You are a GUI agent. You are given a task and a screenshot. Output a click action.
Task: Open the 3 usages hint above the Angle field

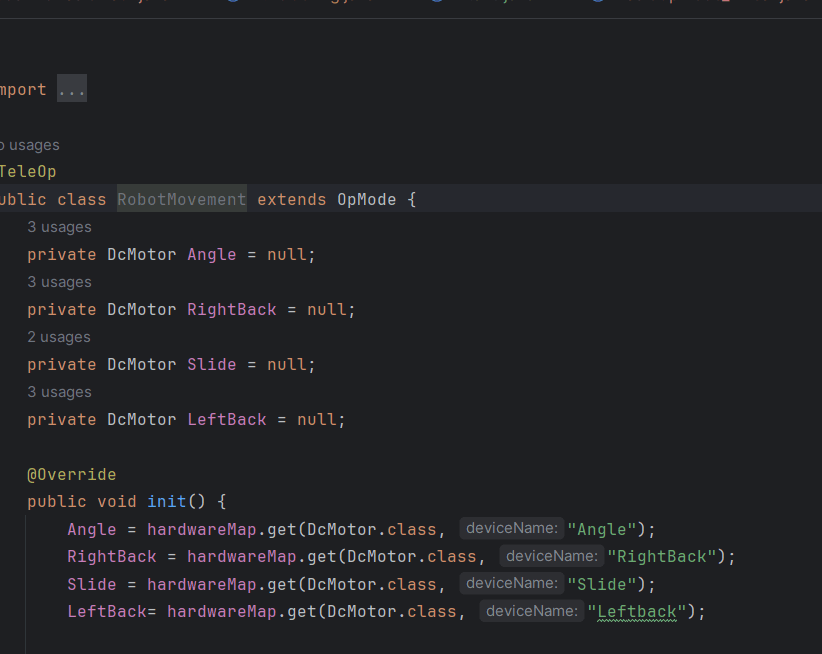pyautogui.click(x=59, y=227)
